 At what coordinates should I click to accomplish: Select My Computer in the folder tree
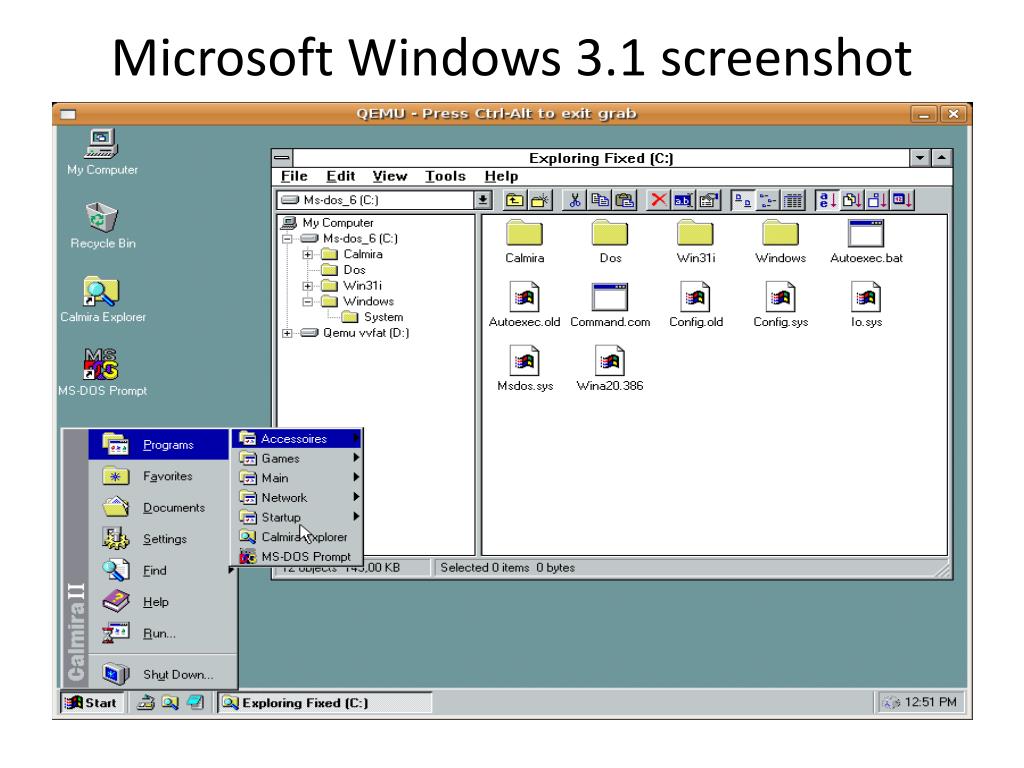(x=327, y=223)
